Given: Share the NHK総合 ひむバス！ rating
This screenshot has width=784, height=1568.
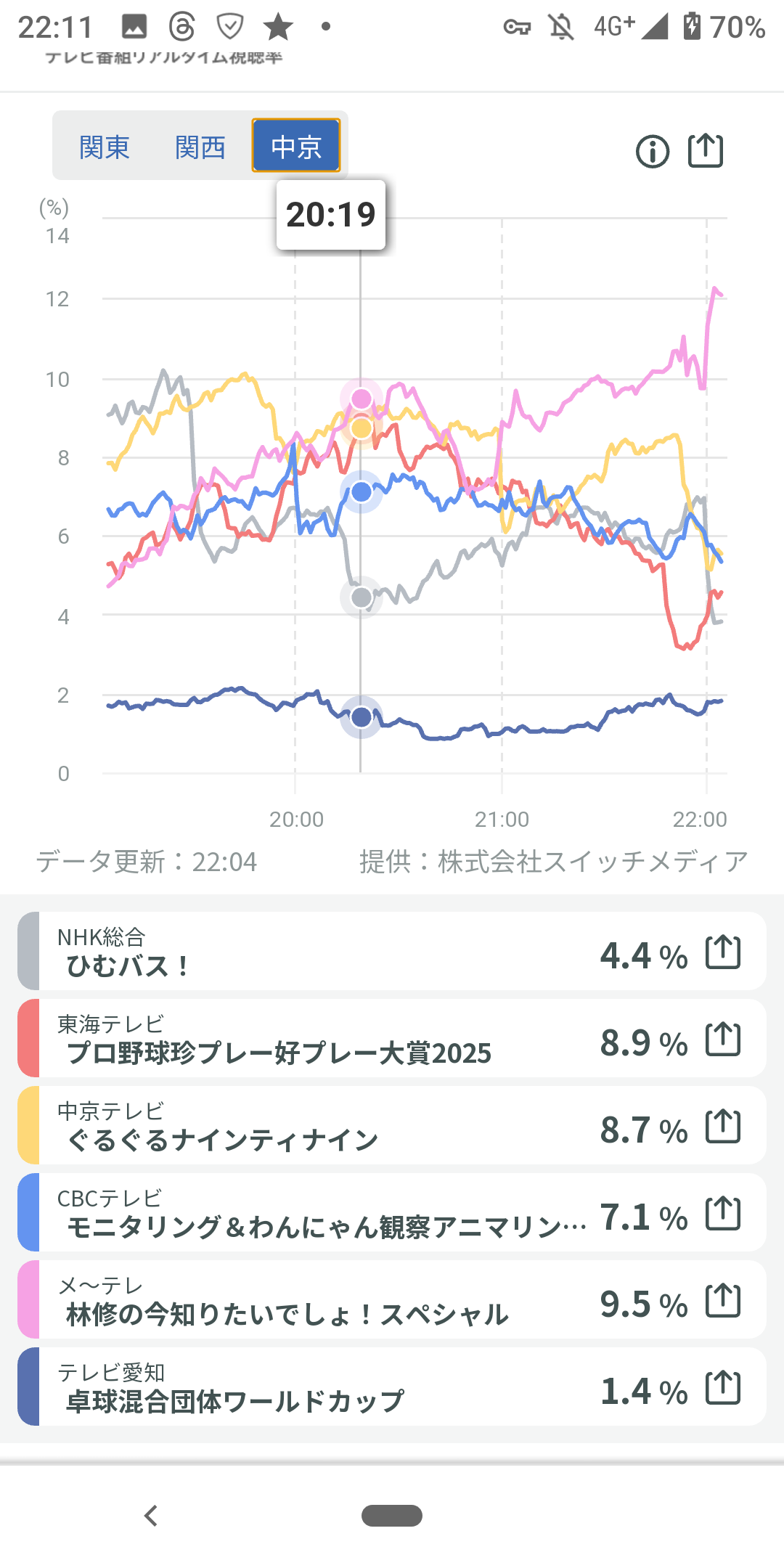Looking at the screenshot, I should tap(723, 952).
